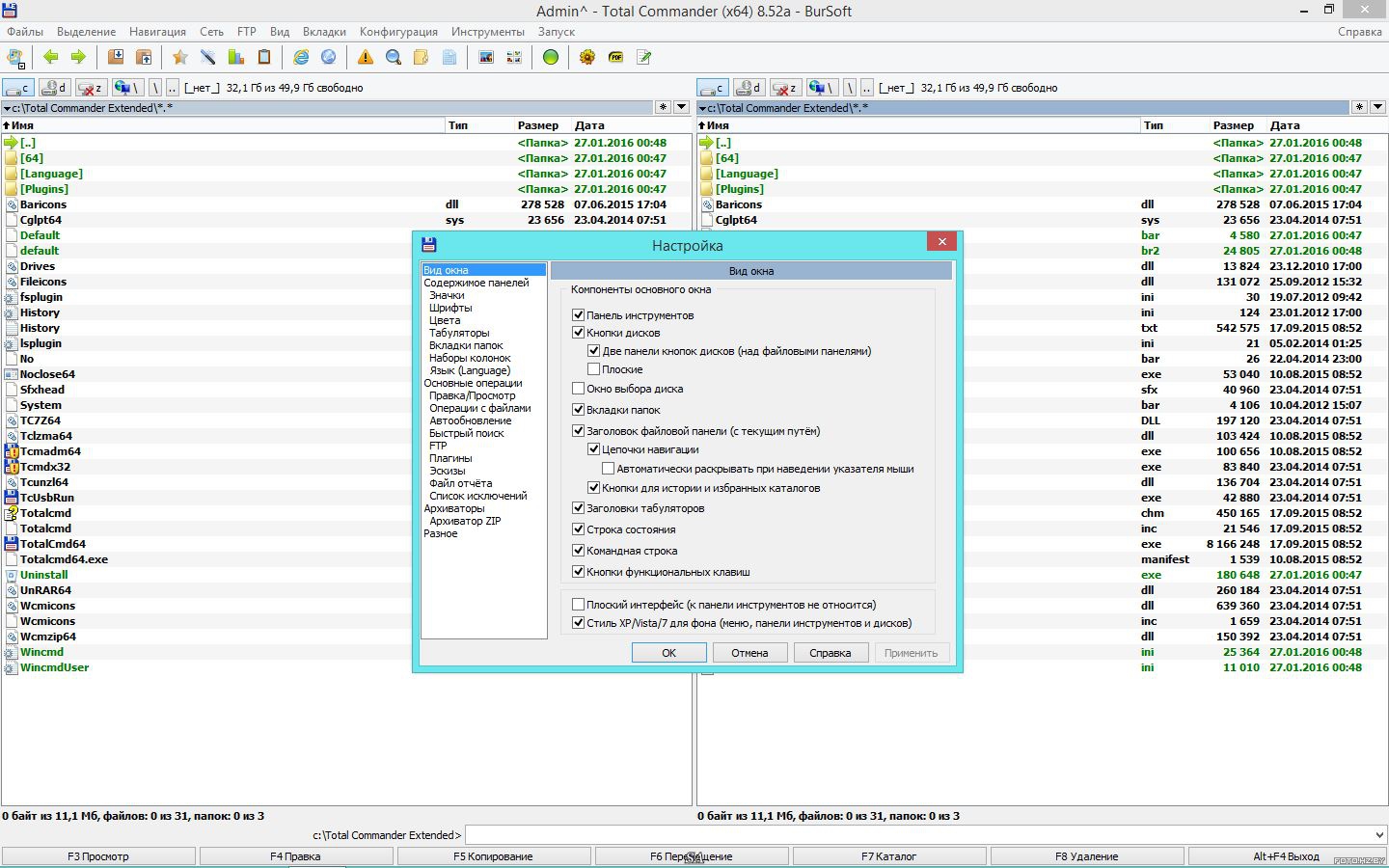Click the star favorites toolbar icon
The width and height of the screenshot is (1389, 868).
tap(179, 57)
